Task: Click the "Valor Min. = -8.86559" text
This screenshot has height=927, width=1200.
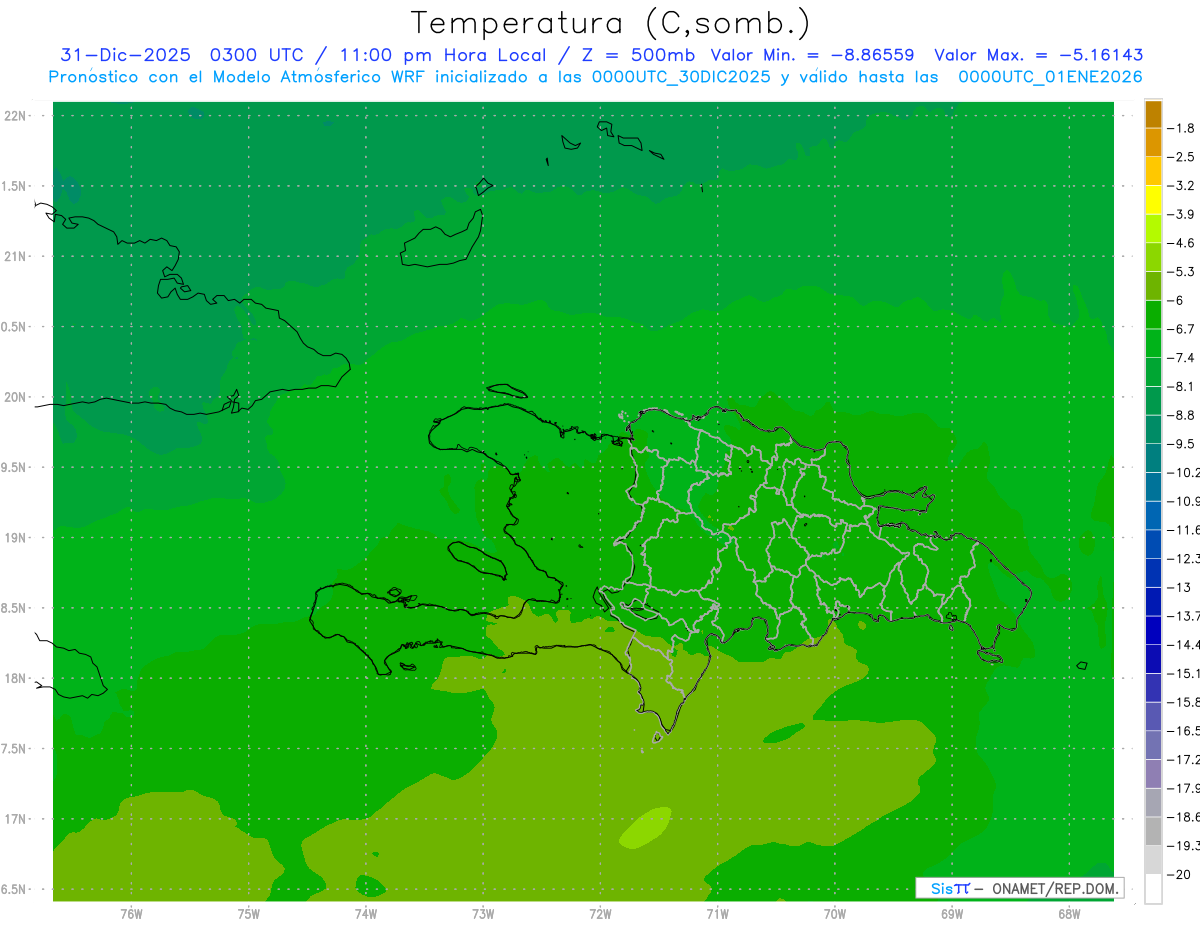Action: [812, 55]
